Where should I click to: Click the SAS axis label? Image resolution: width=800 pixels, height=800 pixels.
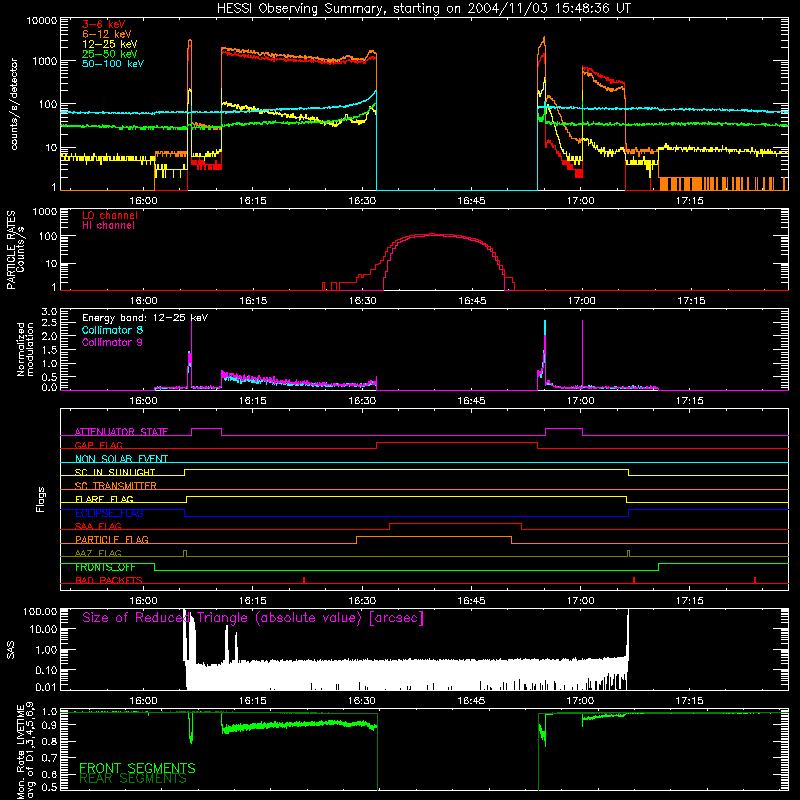click(x=10, y=650)
